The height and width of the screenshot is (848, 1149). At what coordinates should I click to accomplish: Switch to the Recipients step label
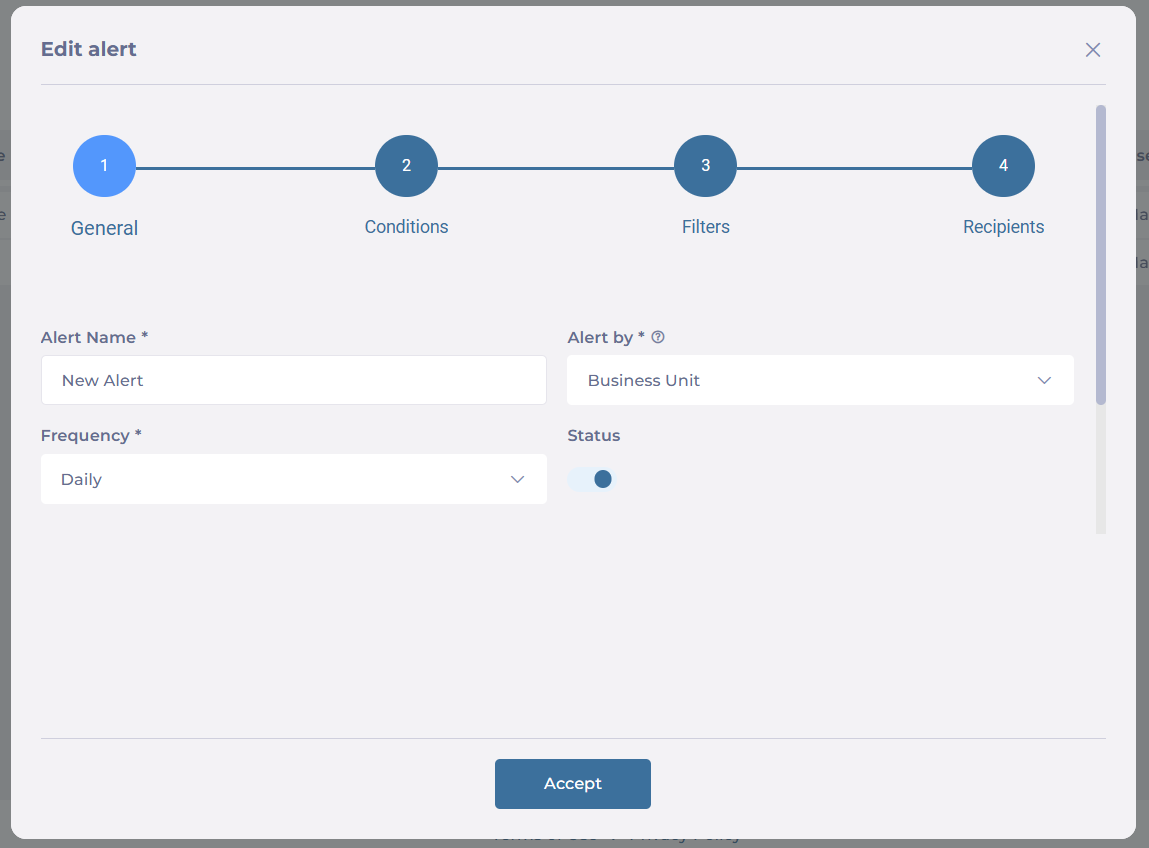[x=1003, y=226]
